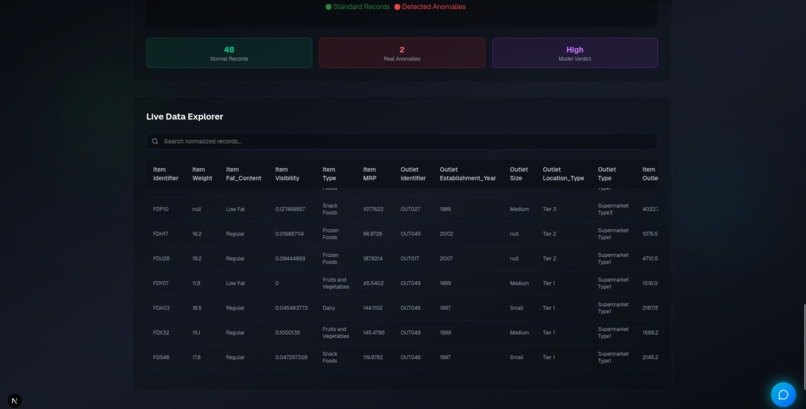The height and width of the screenshot is (409, 806).
Task: Click the Item Fat_Content column header
Action: pyautogui.click(x=244, y=174)
